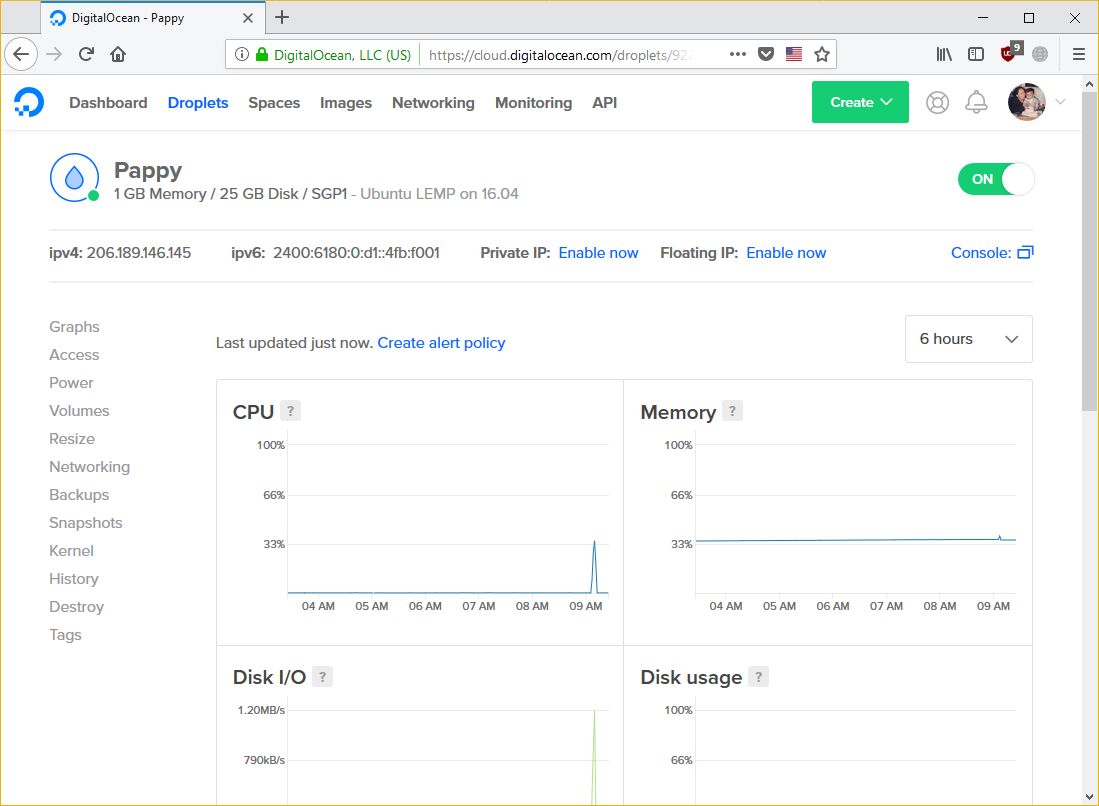Toggle the sidebar view icon
Image resolution: width=1099 pixels, height=806 pixels.
[976, 54]
